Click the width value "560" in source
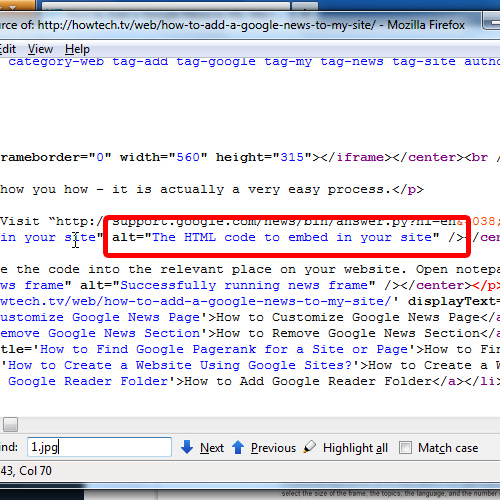Viewport: 500px width, 500px height. (188, 157)
